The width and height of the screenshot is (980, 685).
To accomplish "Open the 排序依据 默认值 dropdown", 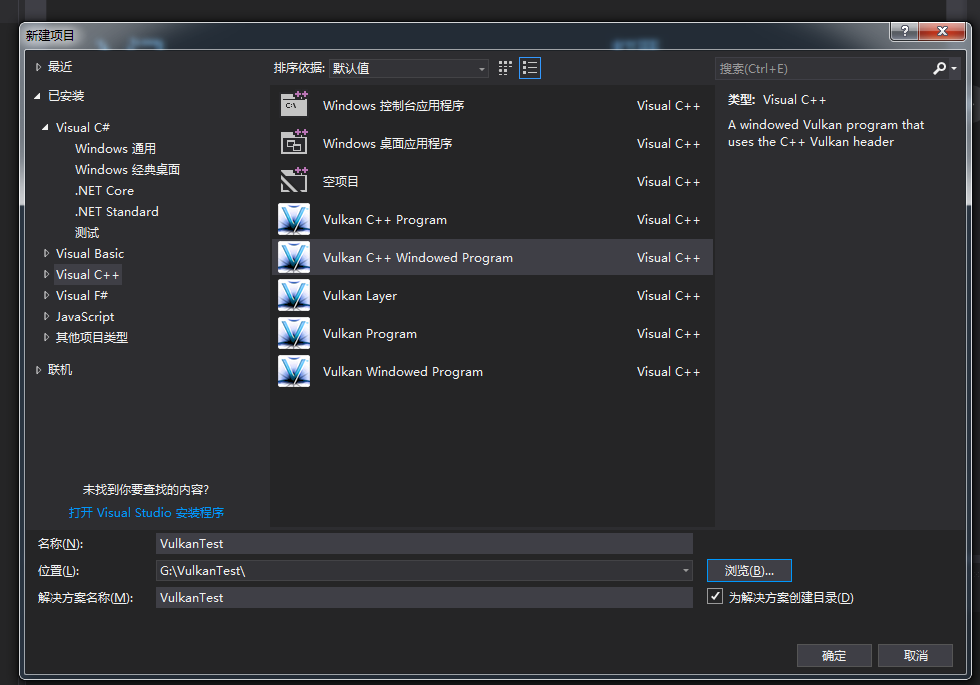I will 409,68.
